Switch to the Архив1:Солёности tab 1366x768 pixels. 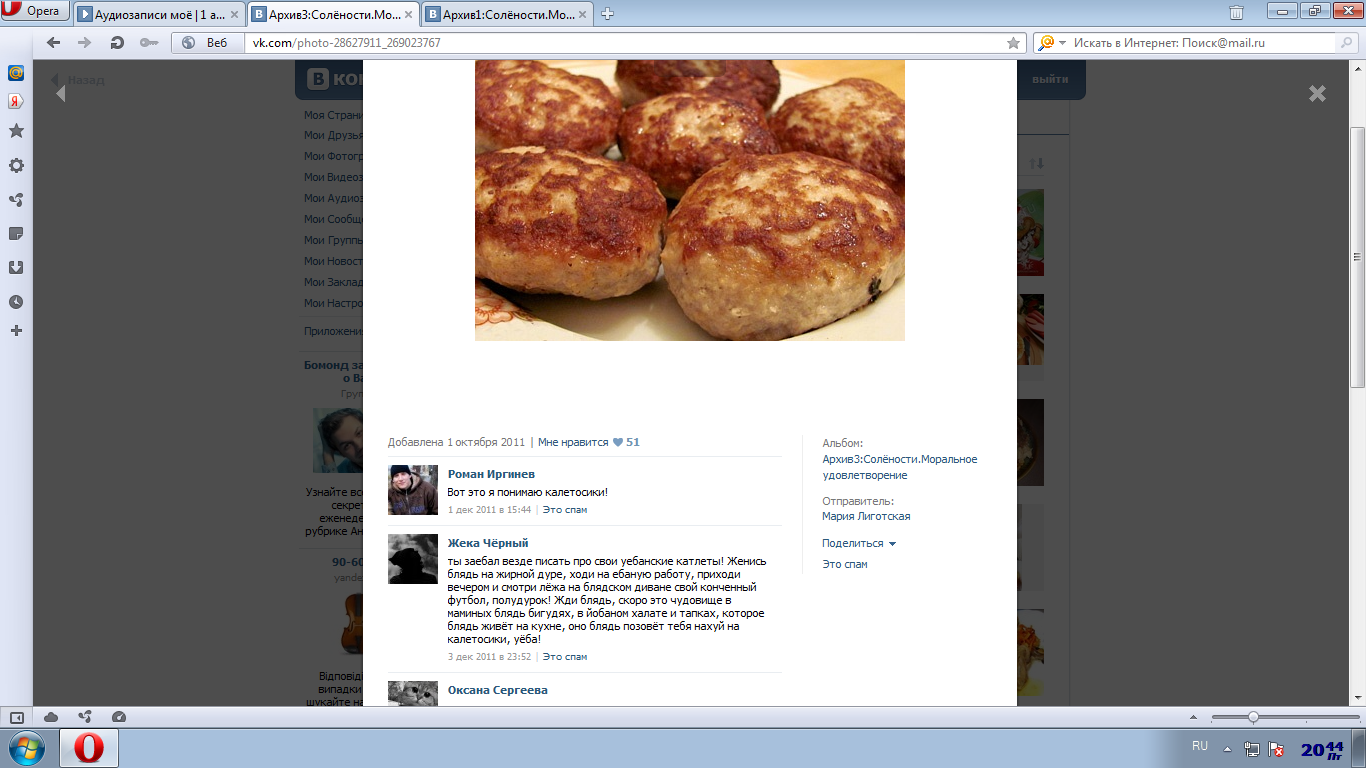click(x=507, y=14)
